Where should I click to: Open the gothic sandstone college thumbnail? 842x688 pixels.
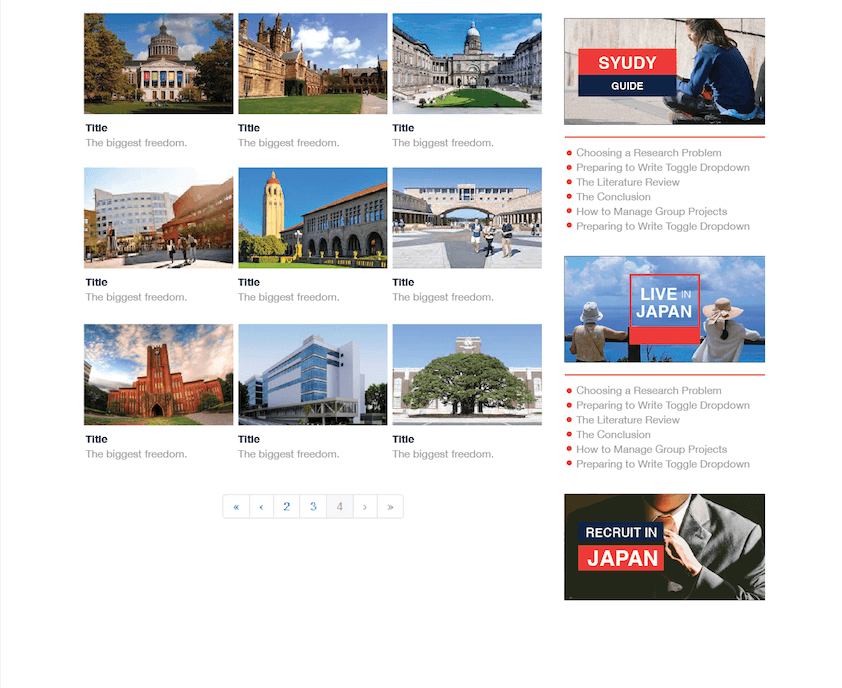313,63
